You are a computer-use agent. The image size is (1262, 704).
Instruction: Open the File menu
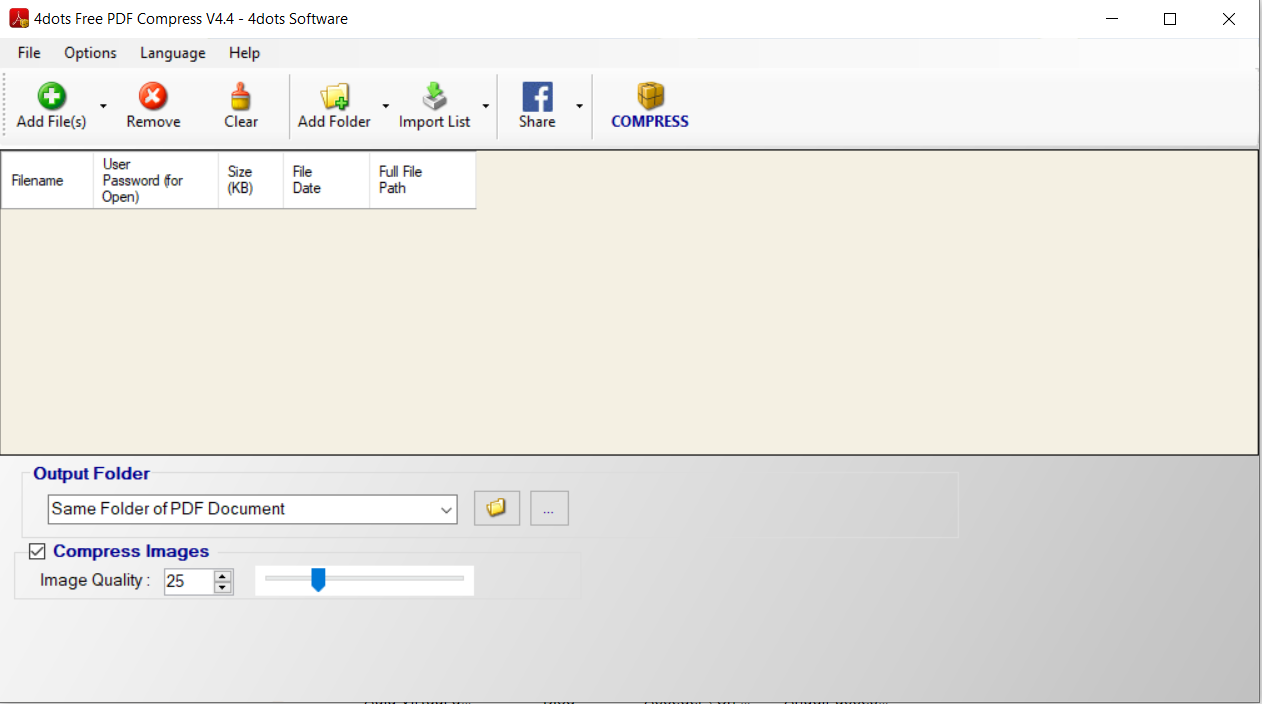(29, 53)
